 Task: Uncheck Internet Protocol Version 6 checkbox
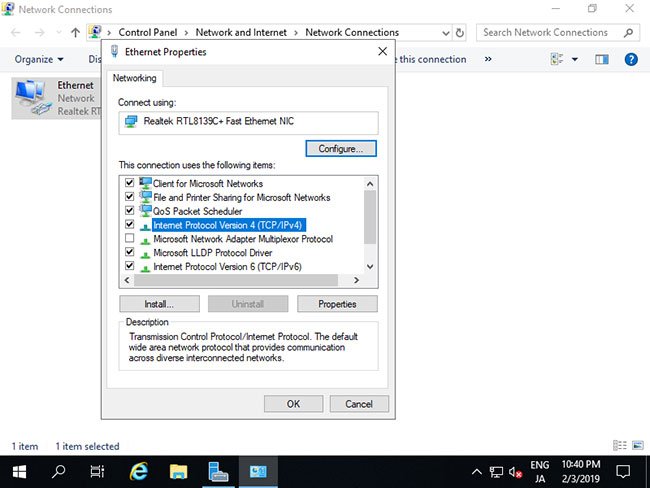[129, 265]
